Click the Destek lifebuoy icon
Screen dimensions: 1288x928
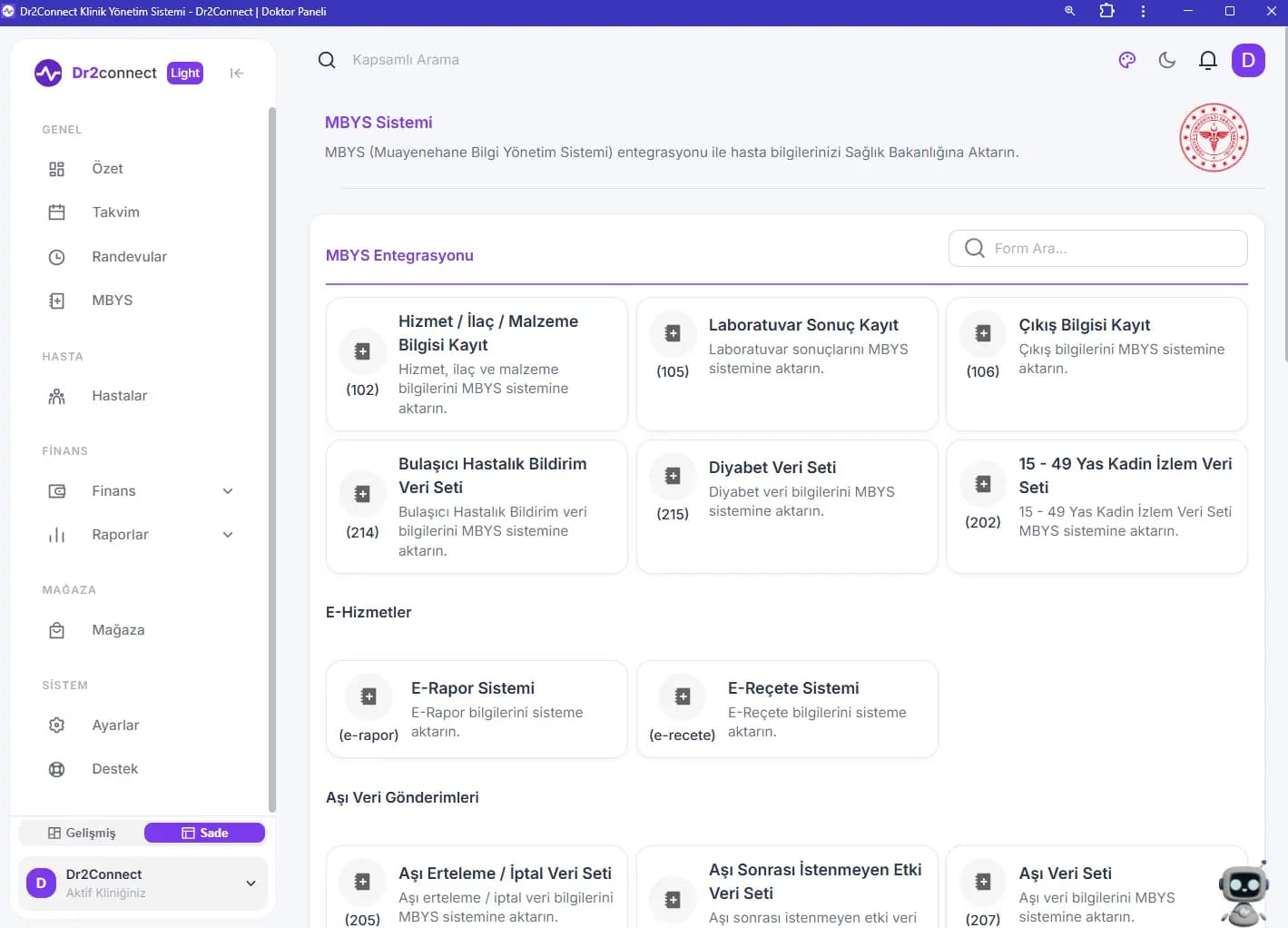pos(56,769)
